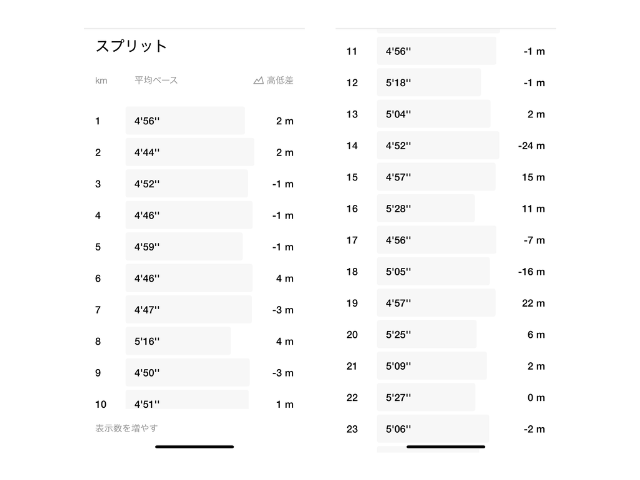Click the km column header

pyautogui.click(x=101, y=80)
